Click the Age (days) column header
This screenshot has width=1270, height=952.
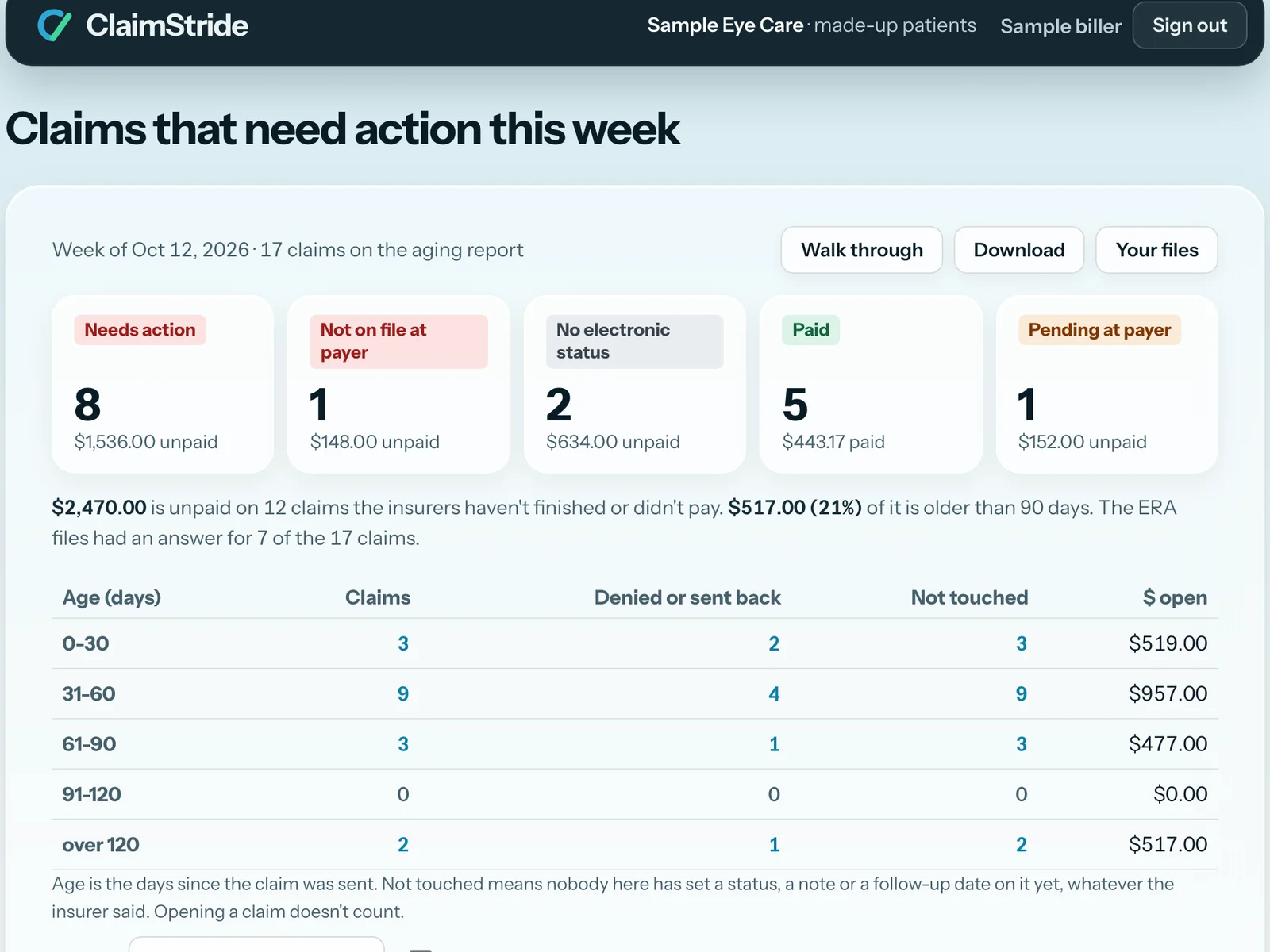tap(112, 597)
